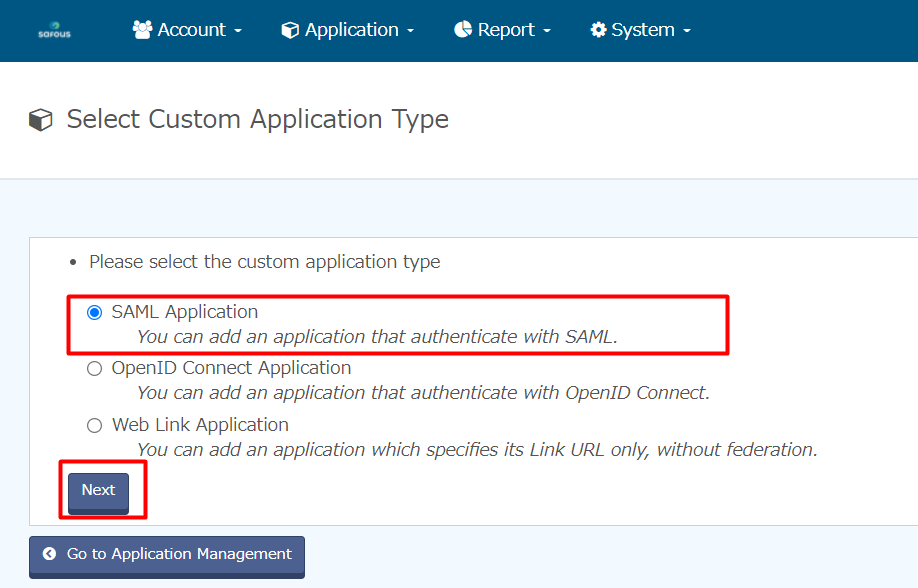The height and width of the screenshot is (588, 918).
Task: Click the Safous logo in the header
Action: (x=54, y=31)
